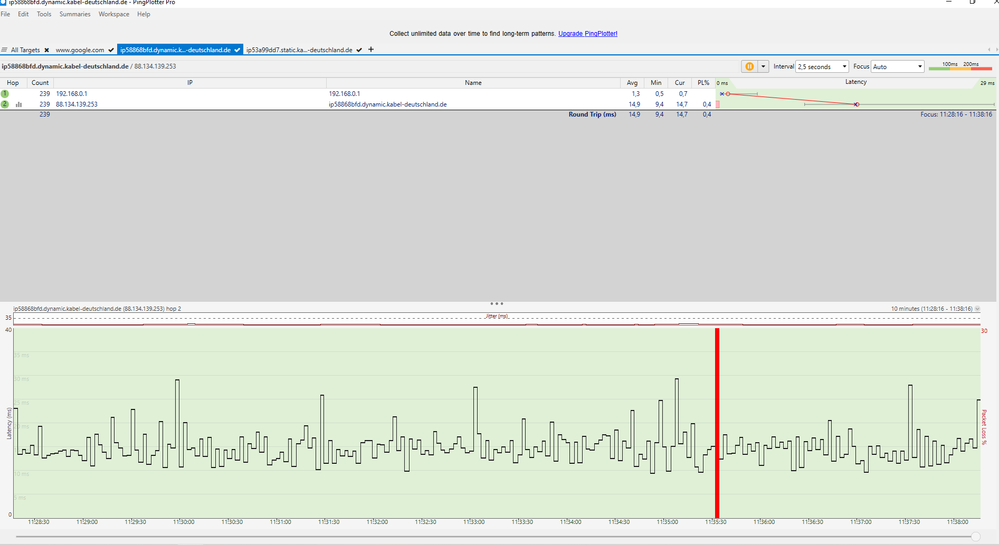
Task: Open the Summaries menu
Action: click(75, 14)
